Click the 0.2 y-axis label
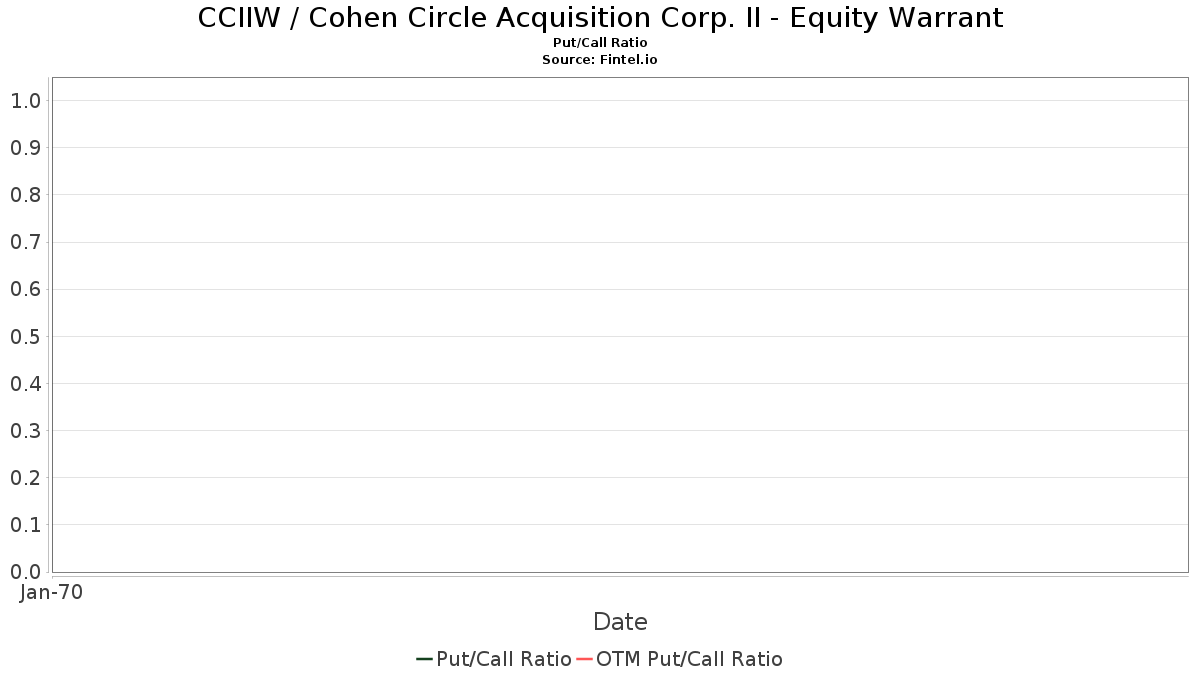Viewport: 1200px width, 675px height. (26, 477)
